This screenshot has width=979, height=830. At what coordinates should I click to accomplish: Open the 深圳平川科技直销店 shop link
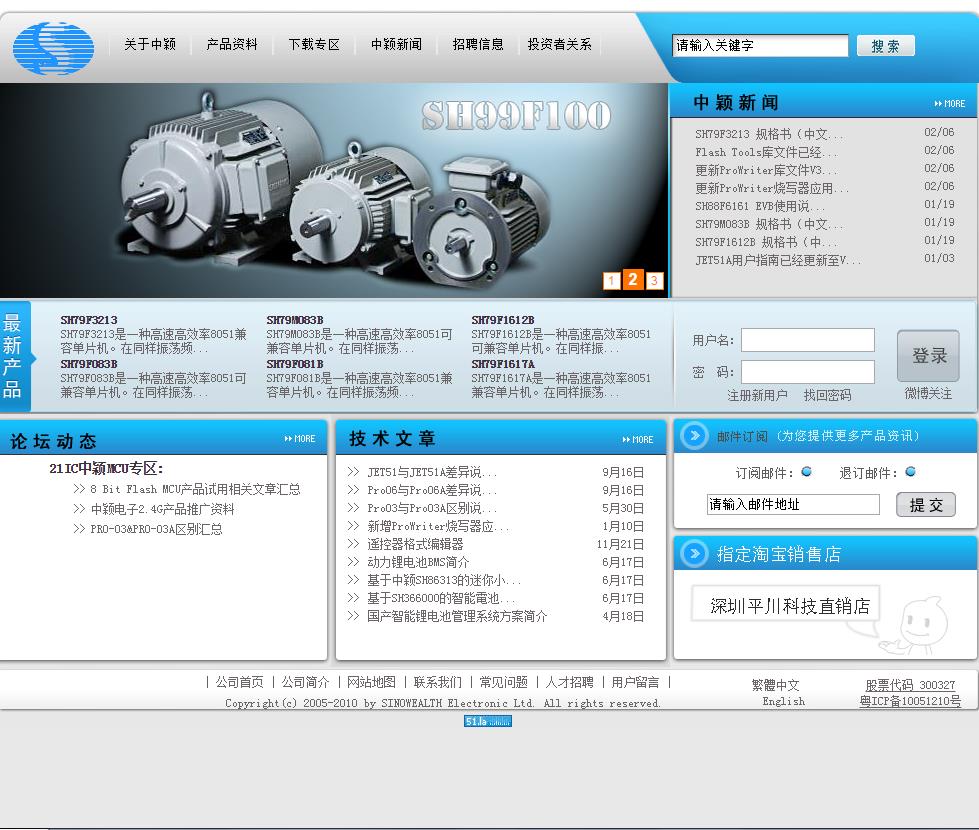point(789,606)
